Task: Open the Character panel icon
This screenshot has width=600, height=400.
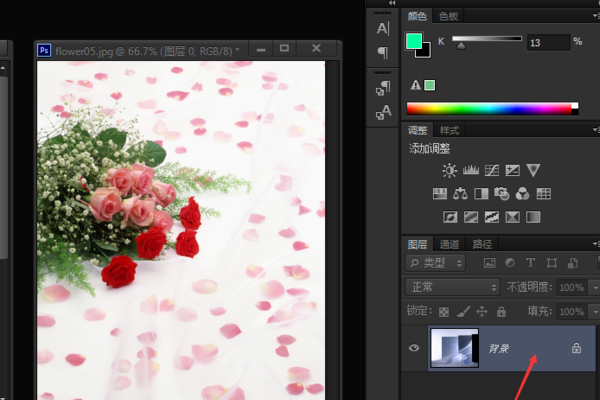Action: pos(383,30)
